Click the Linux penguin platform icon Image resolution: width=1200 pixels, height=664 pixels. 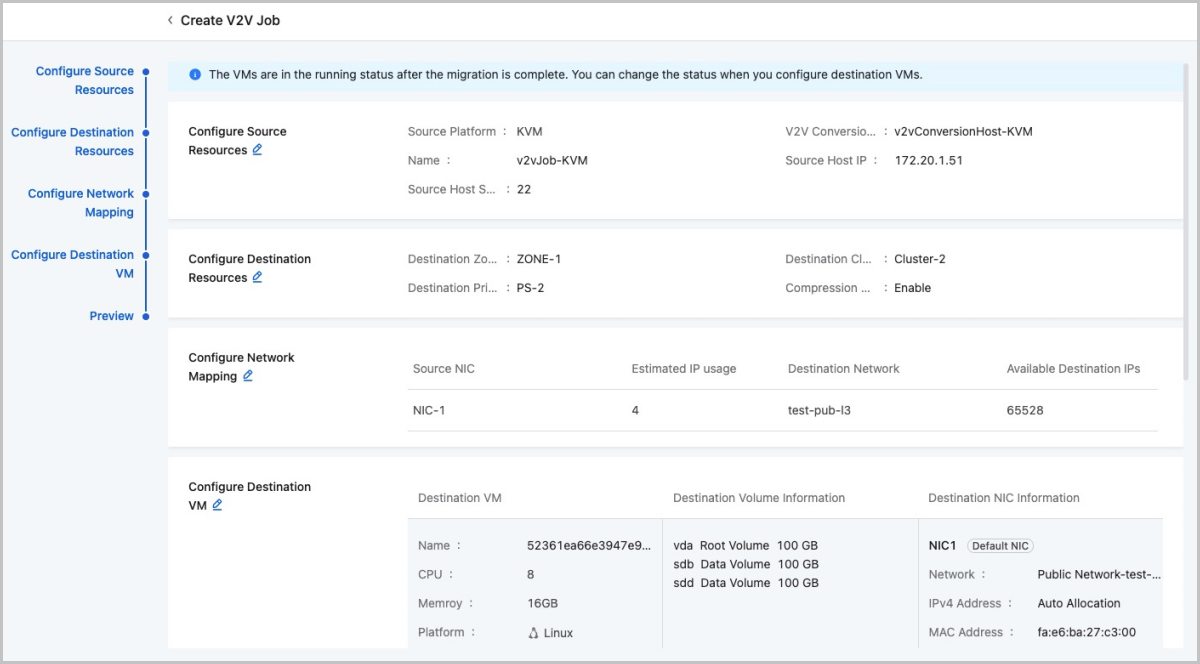pyautogui.click(x=533, y=633)
